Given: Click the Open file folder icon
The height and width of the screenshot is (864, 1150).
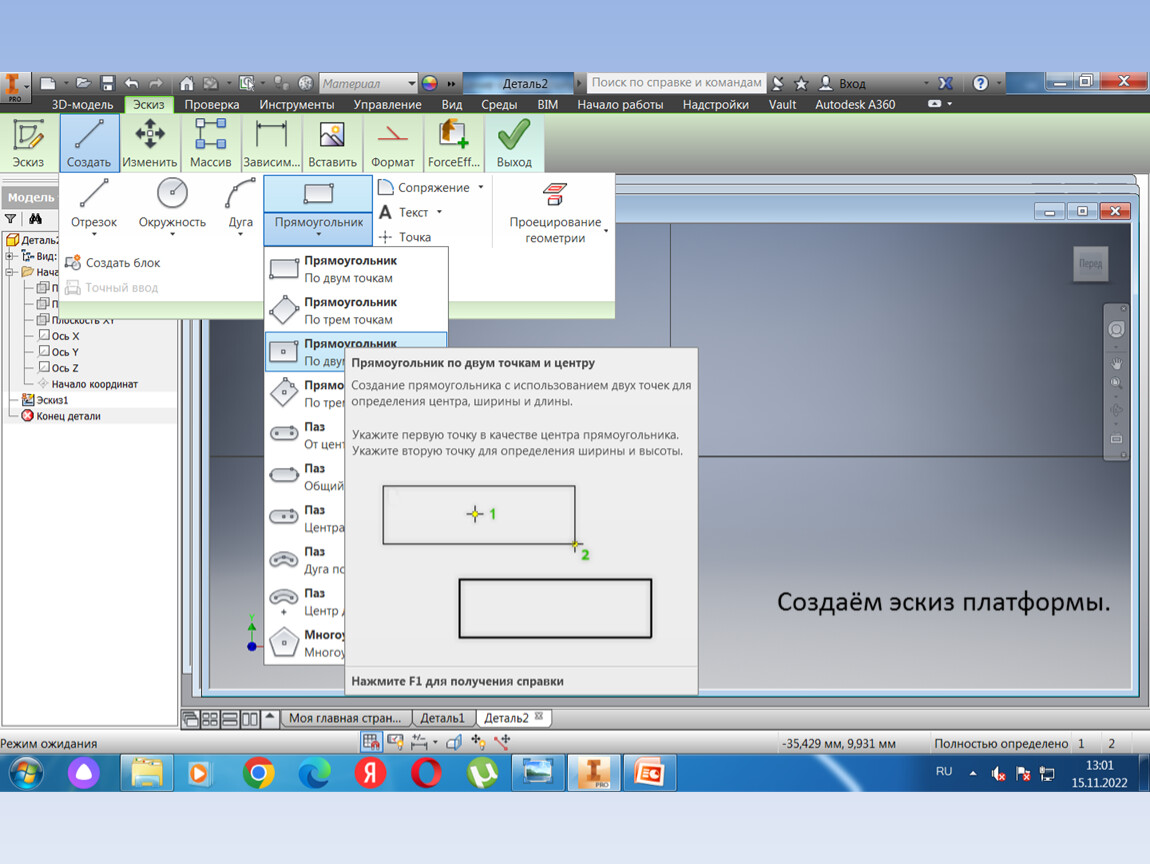Looking at the screenshot, I should tap(83, 84).
